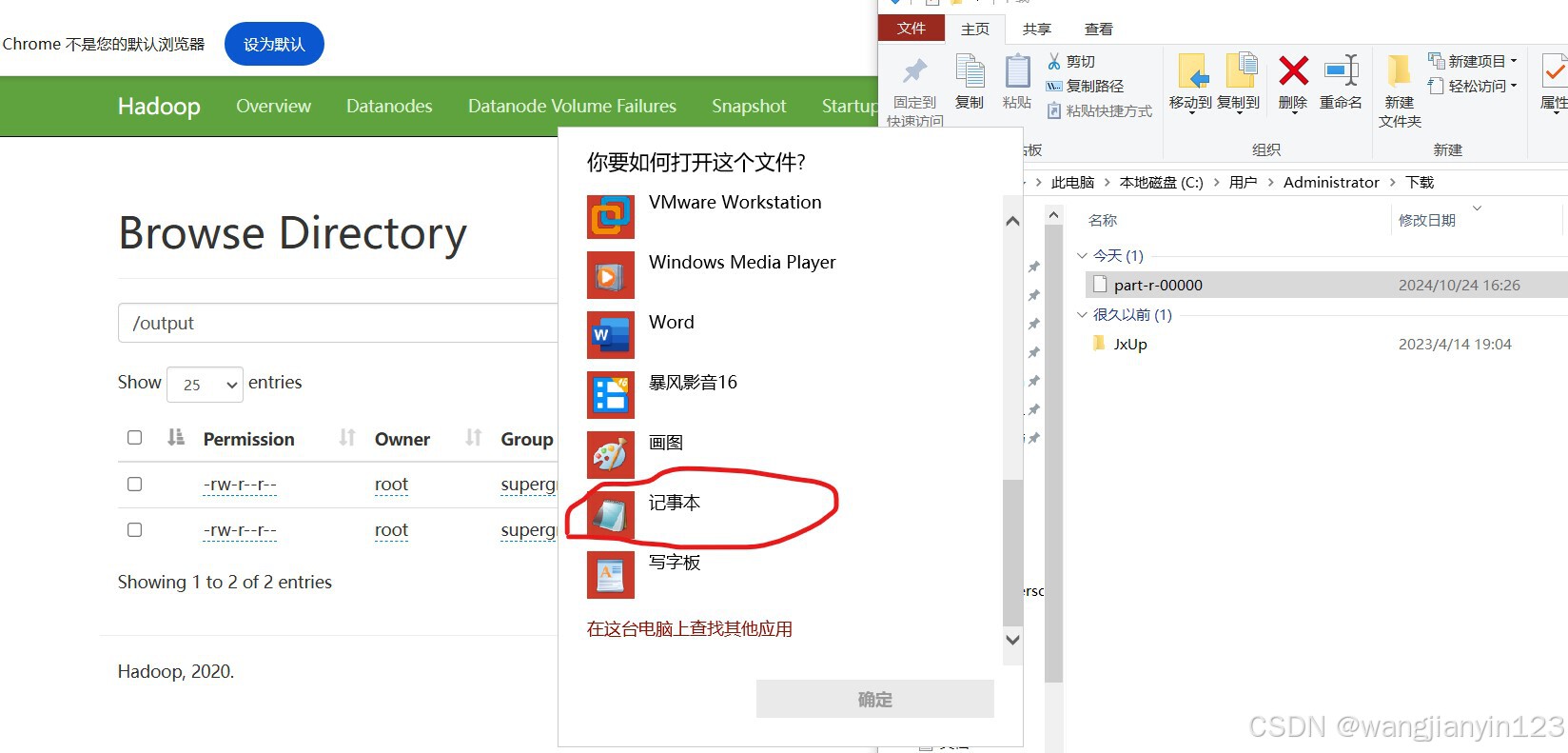Open the Overview menu in Hadoop
Image resolution: width=1568 pixels, height=753 pixels.
pyautogui.click(x=273, y=106)
